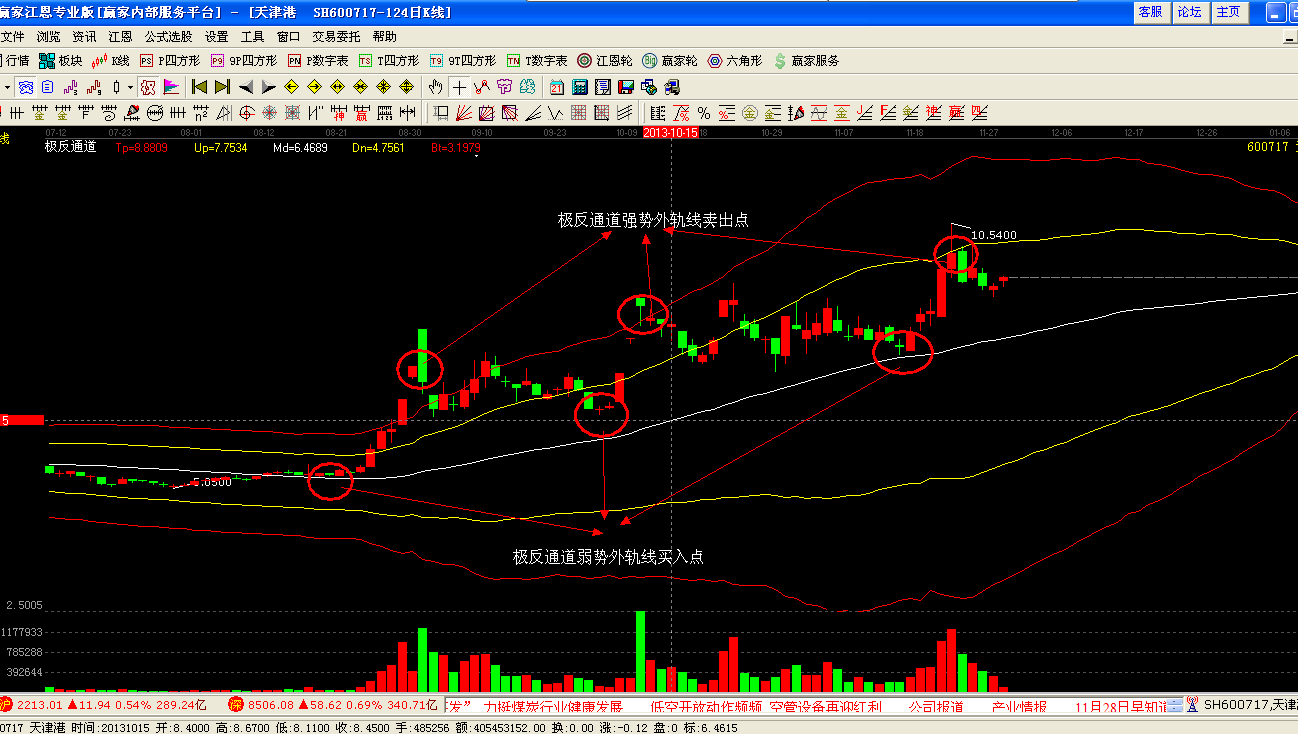
Task: Click the 客服 customer service button
Action: (x=1150, y=12)
